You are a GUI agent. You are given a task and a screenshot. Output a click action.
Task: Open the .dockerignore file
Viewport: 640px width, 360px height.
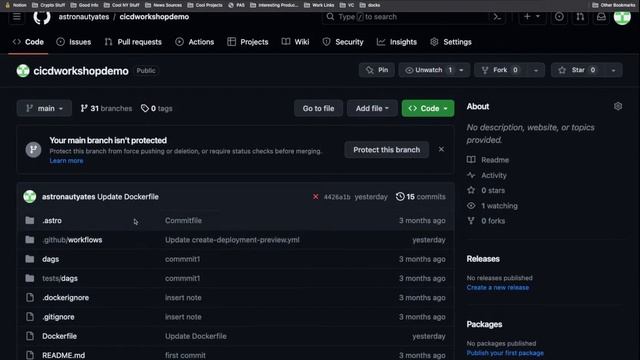66,298
